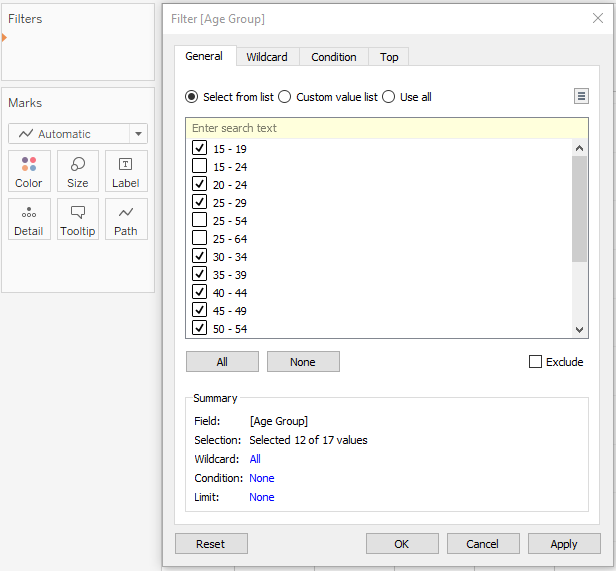Open the Size marks card
This screenshot has height=571, width=616.
(x=77, y=171)
